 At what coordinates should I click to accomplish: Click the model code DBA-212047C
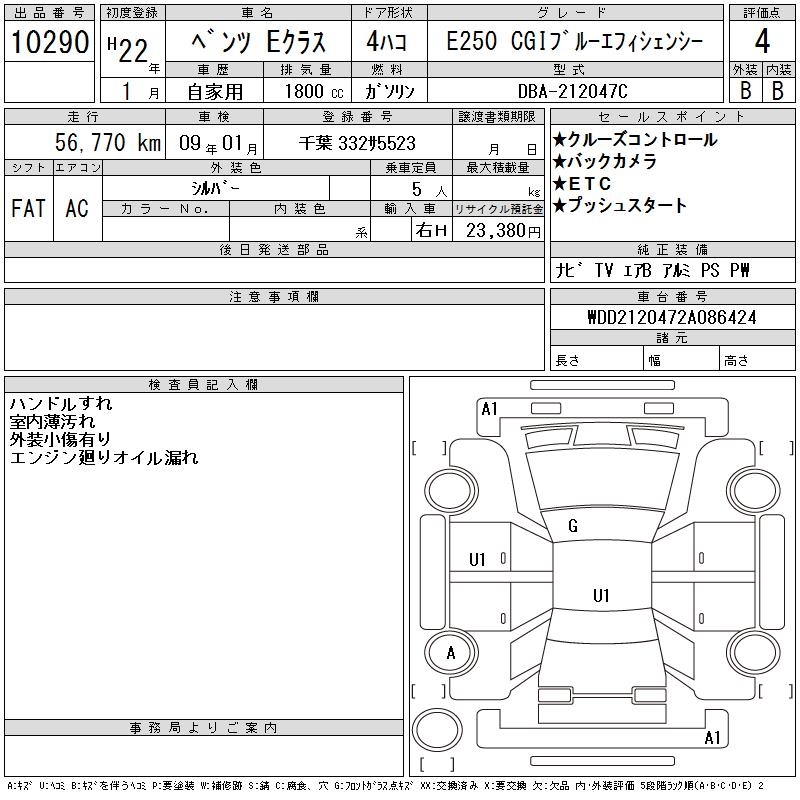[574, 90]
